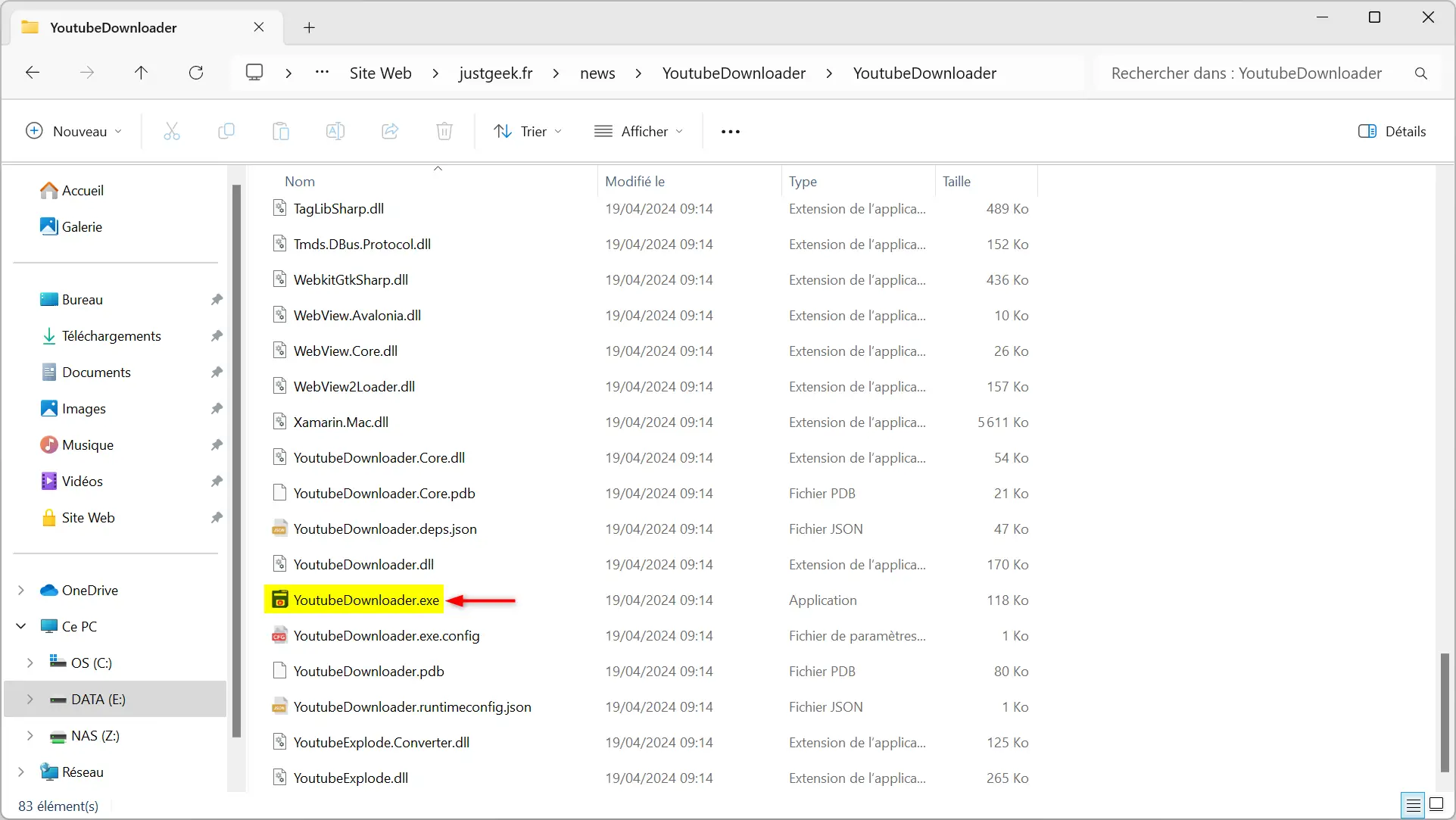Click the PC monitor icon in address bar
Screen dimensions: 1456x820
(254, 73)
